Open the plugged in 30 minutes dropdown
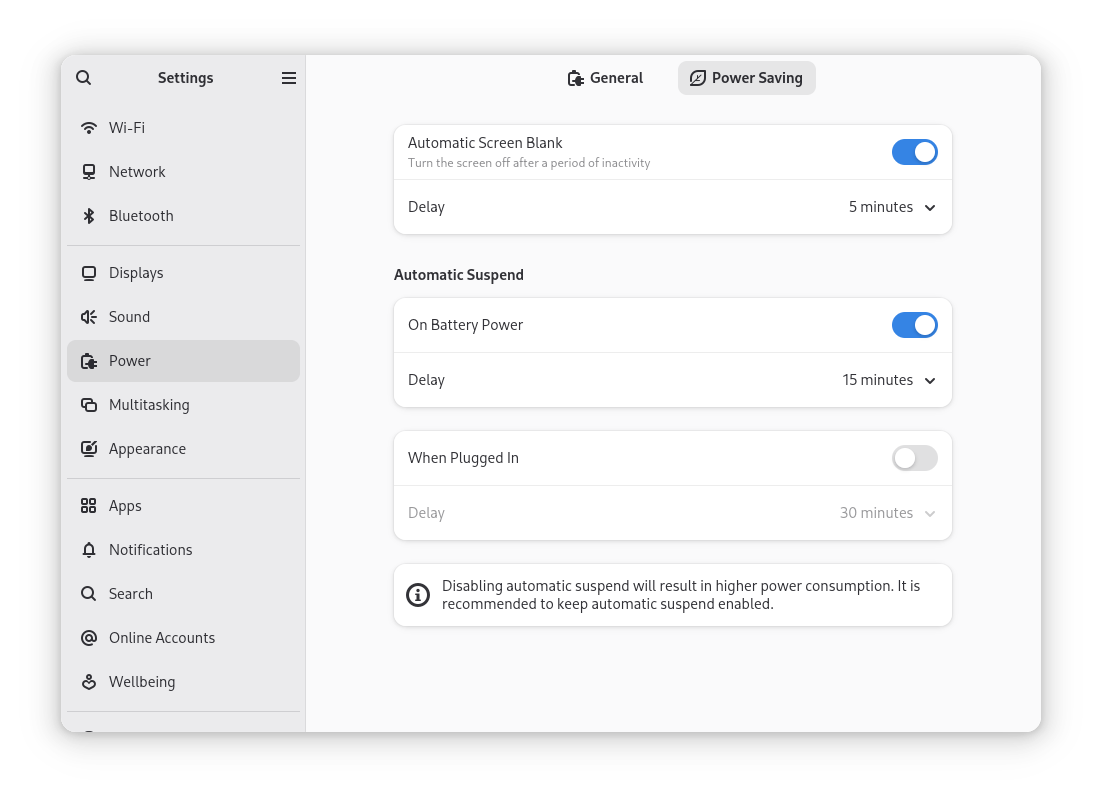This screenshot has height=799, width=1102. point(887,513)
